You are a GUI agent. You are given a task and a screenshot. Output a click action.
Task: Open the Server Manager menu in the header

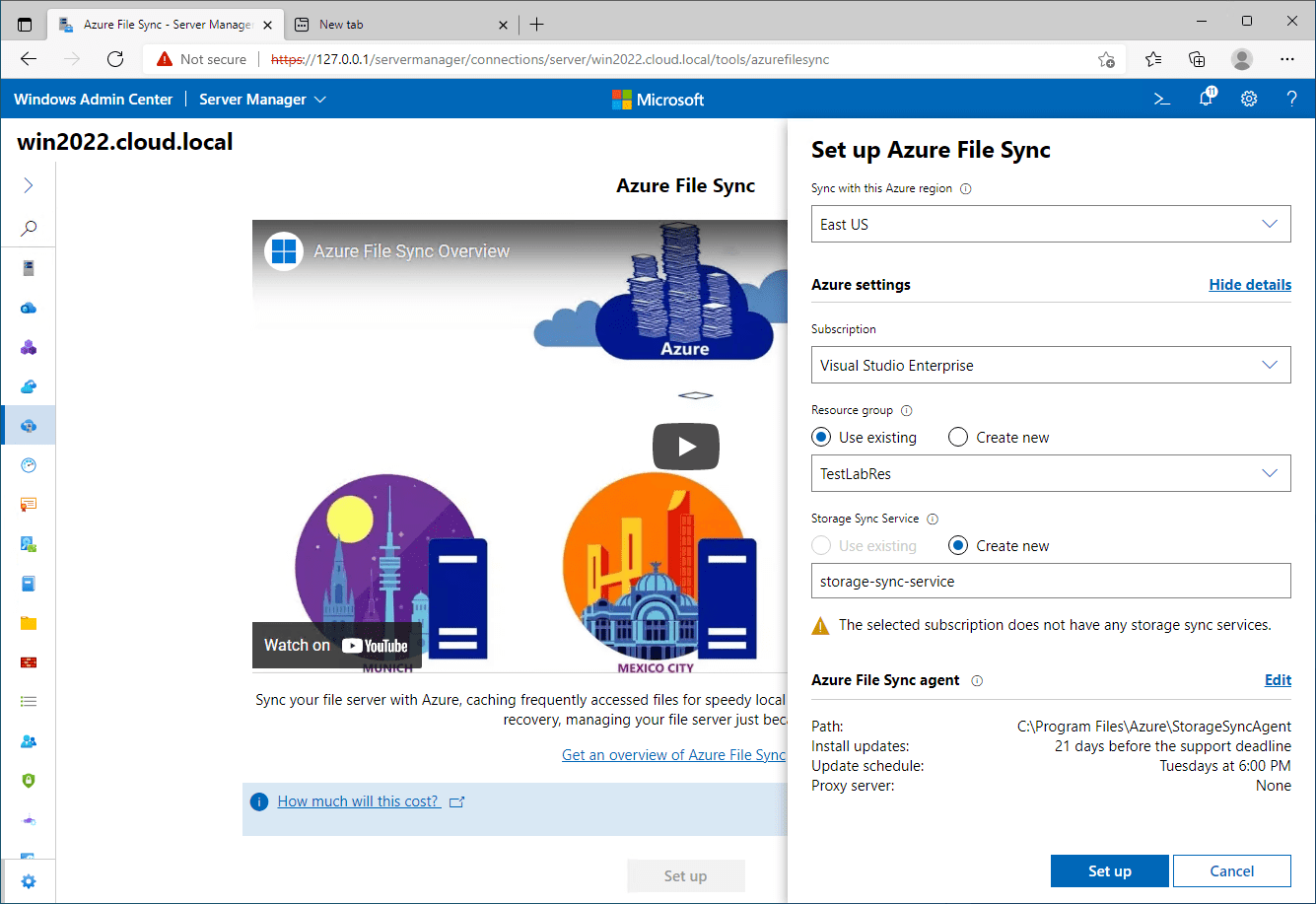click(261, 99)
